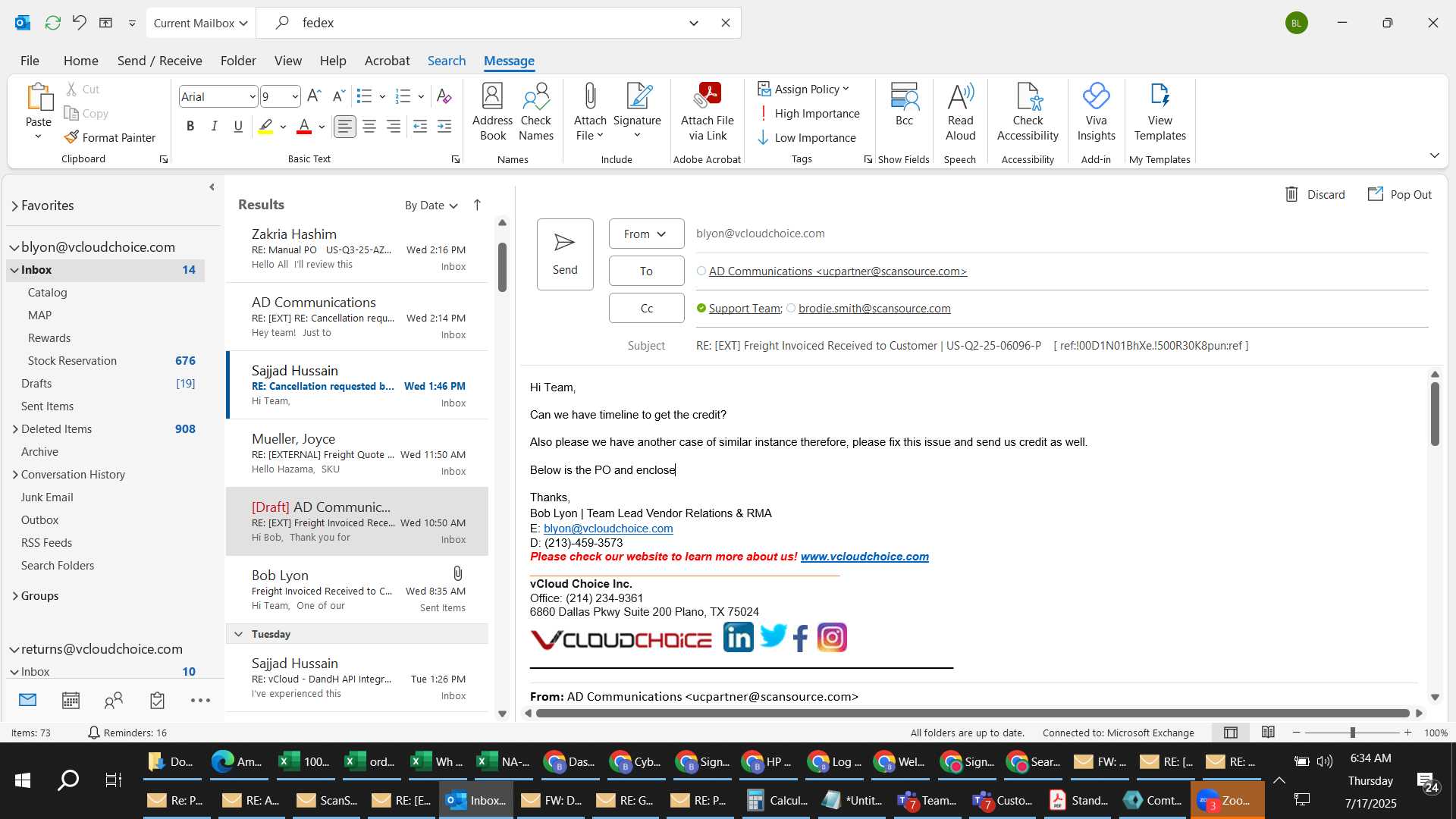Toggle Normal view in status bar
This screenshot has width=1456, height=819.
1231,733
